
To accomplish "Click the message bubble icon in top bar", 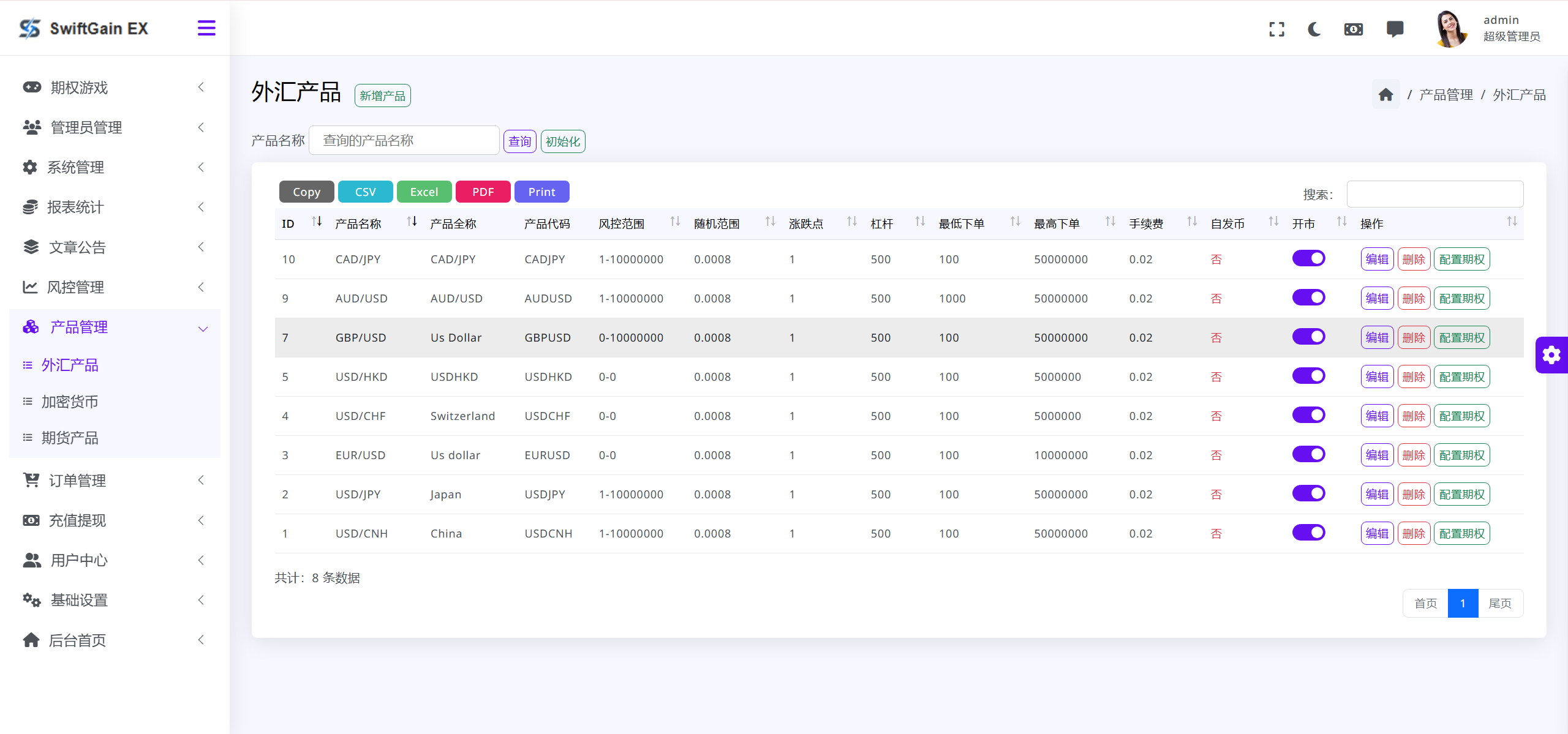I will click(1395, 29).
